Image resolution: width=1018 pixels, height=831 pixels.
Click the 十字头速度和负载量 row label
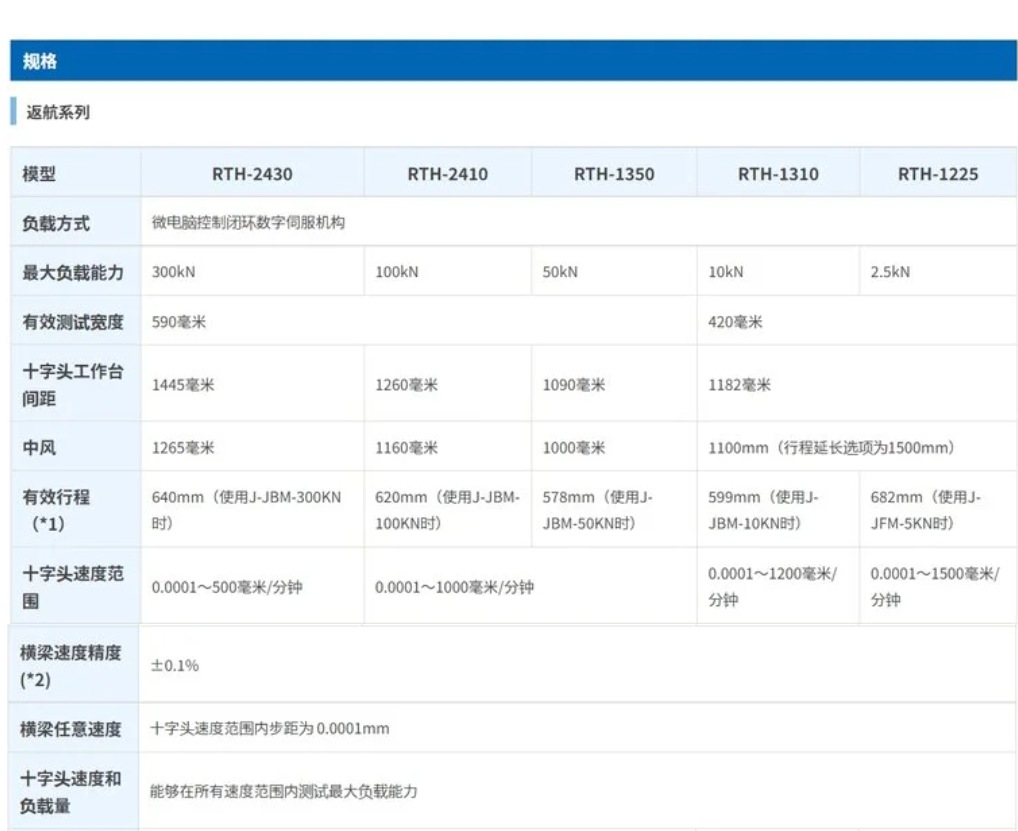(x=71, y=792)
